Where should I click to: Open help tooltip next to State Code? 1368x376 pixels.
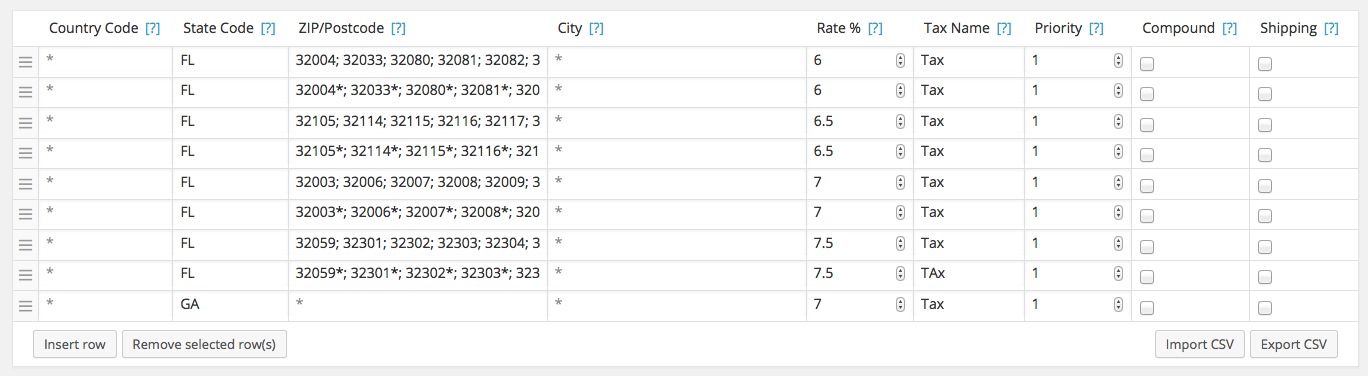pyautogui.click(x=267, y=29)
